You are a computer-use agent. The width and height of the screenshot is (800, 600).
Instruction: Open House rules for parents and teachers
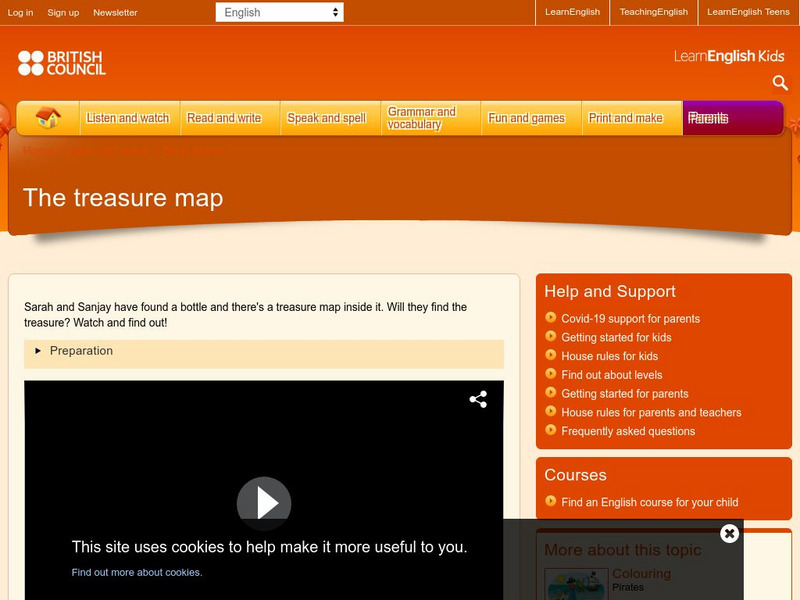(652, 412)
